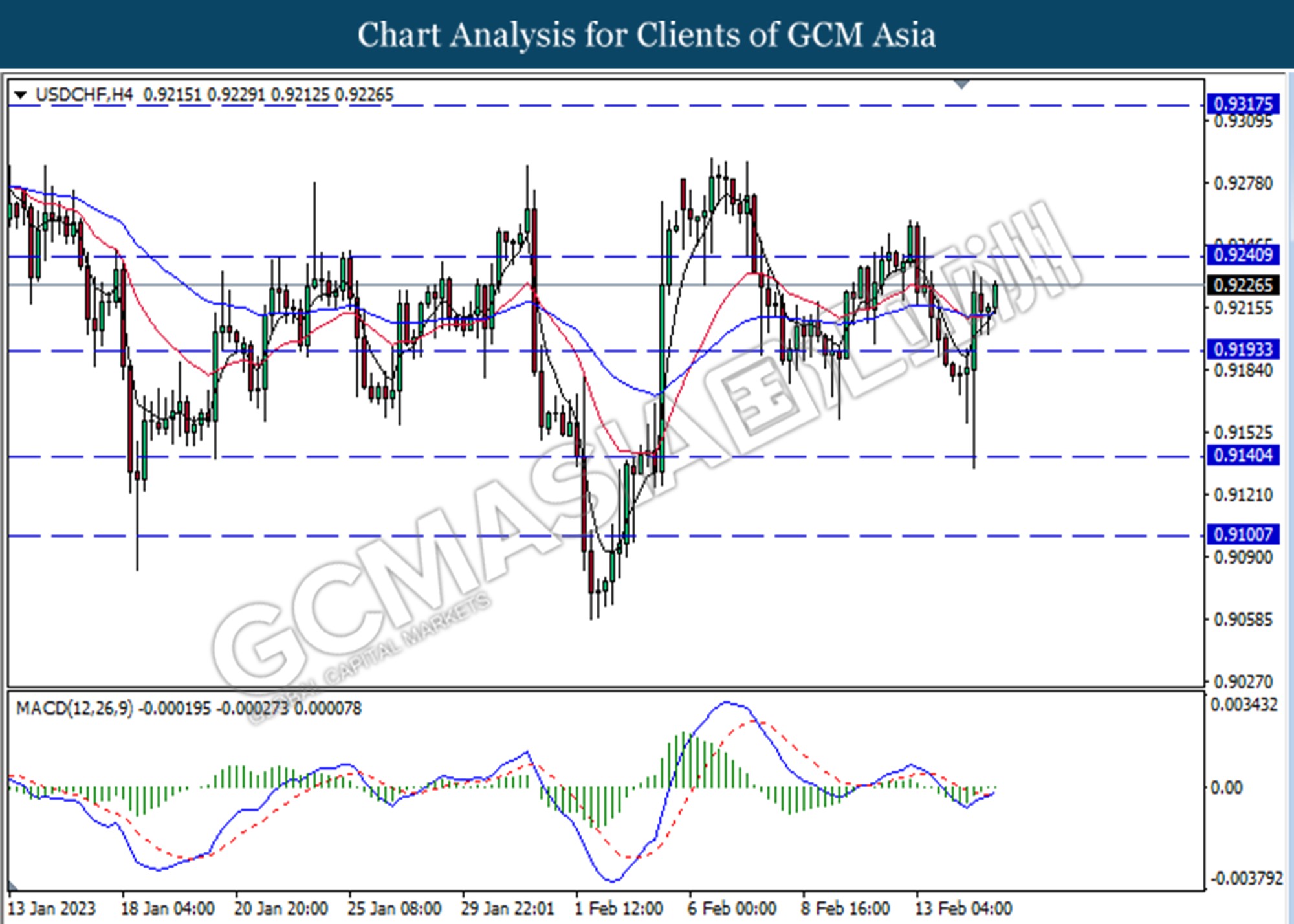Image resolution: width=1294 pixels, height=924 pixels.
Task: Click the chart shift triangle marker at top
Action: (962, 85)
